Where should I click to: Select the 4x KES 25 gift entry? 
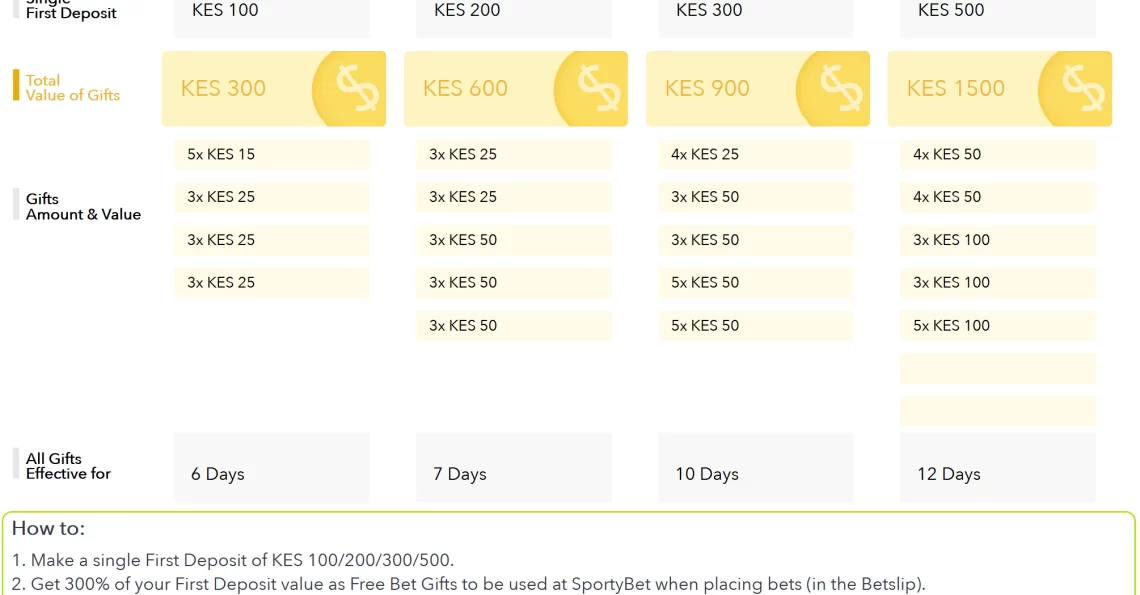point(755,154)
